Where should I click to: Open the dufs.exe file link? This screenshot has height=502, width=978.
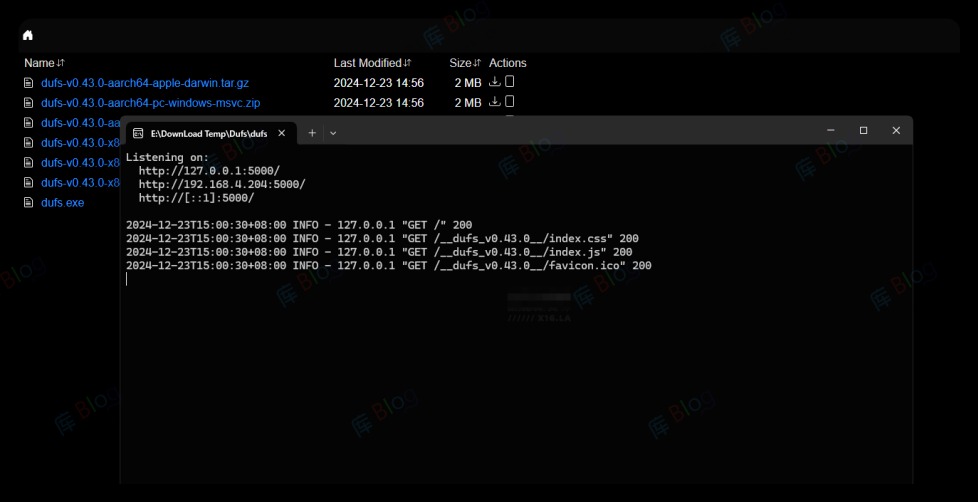point(62,203)
